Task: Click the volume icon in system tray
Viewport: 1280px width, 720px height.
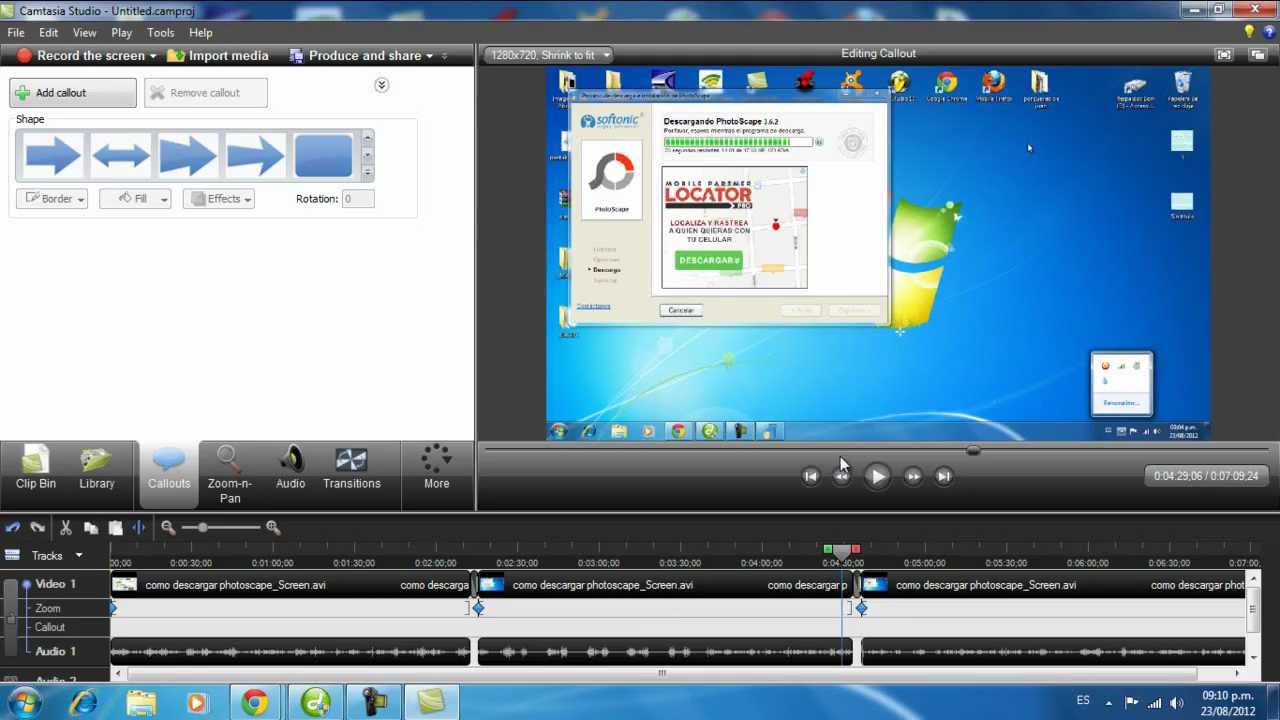Action: coord(1176,702)
